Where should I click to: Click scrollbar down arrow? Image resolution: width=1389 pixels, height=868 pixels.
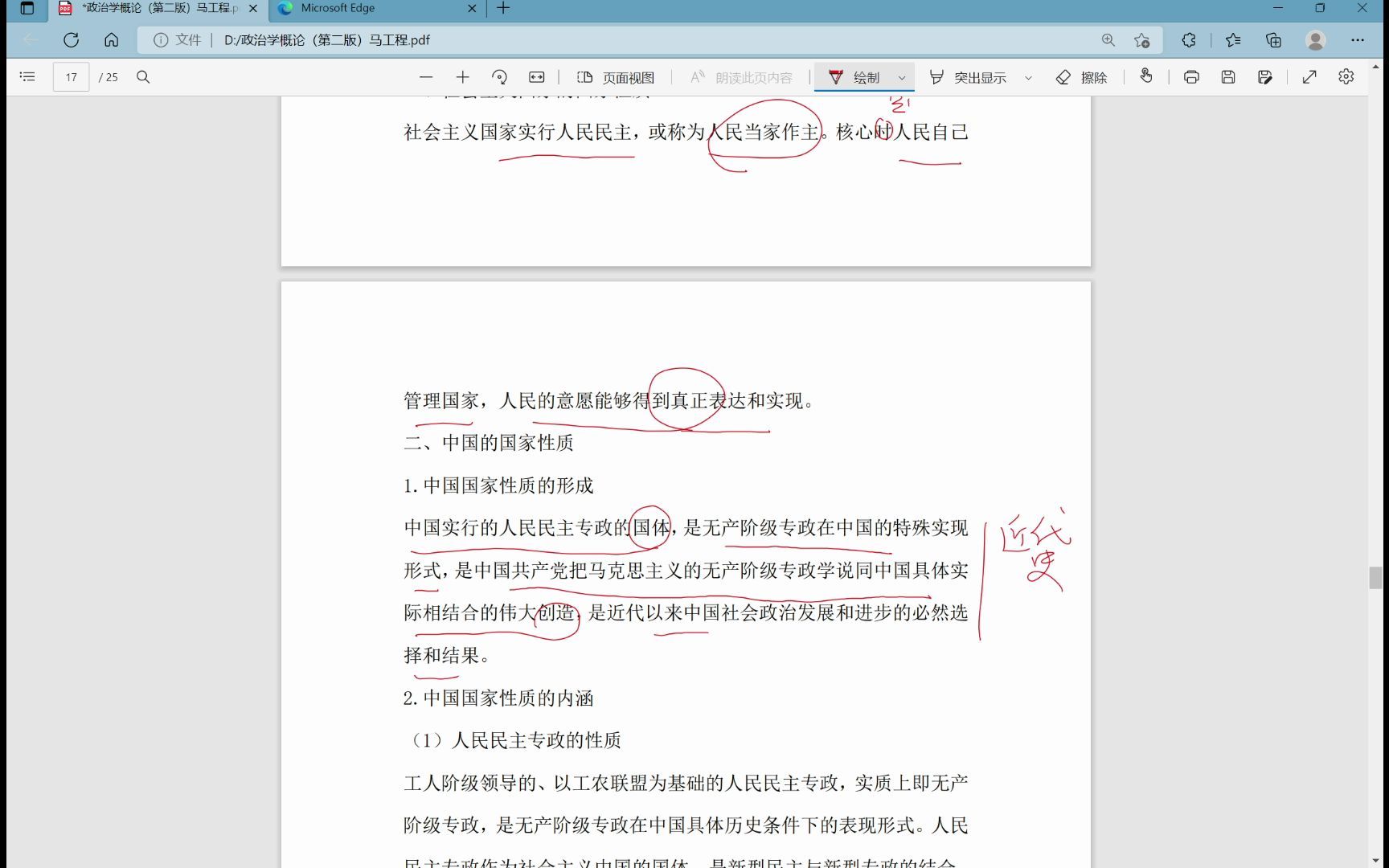tap(1375, 861)
